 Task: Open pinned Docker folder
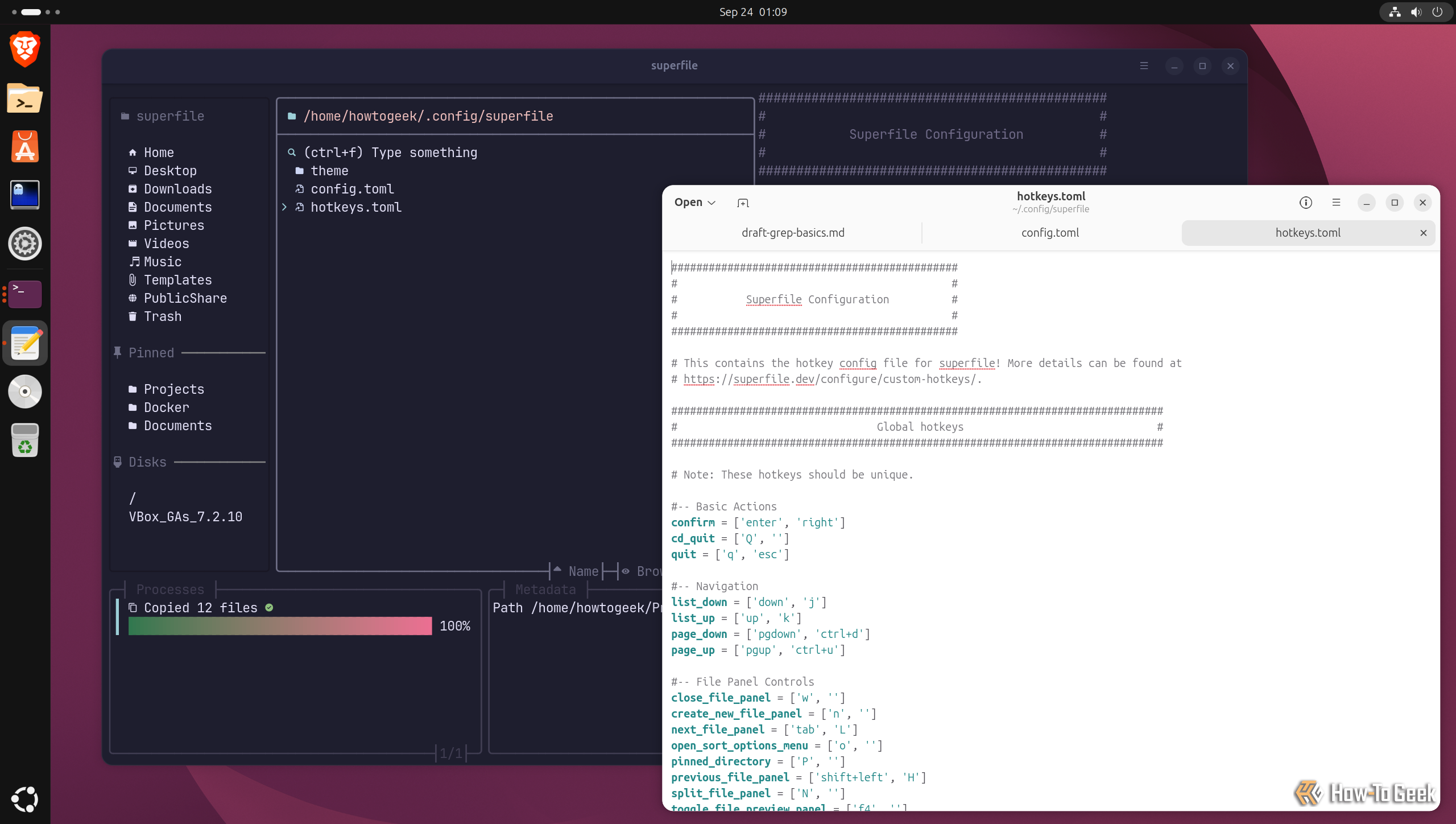coord(159,407)
